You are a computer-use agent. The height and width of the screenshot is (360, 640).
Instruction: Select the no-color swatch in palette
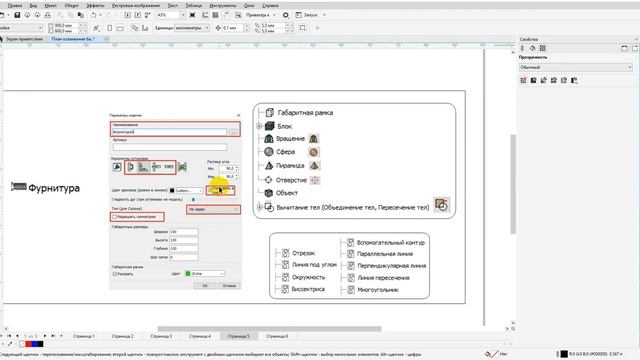point(22,344)
